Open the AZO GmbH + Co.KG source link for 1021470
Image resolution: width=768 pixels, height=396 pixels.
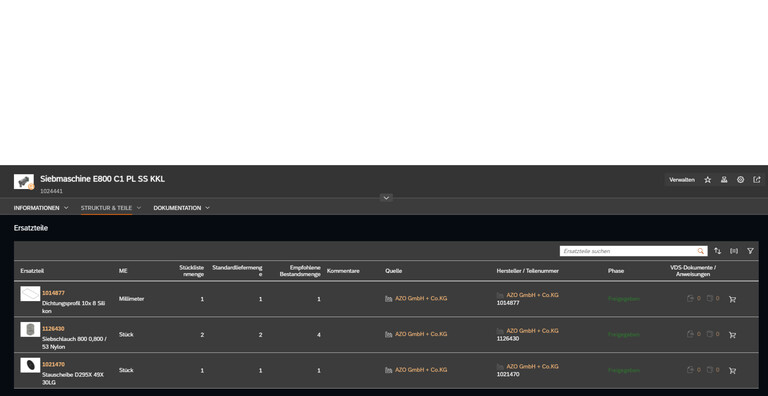tap(421, 370)
